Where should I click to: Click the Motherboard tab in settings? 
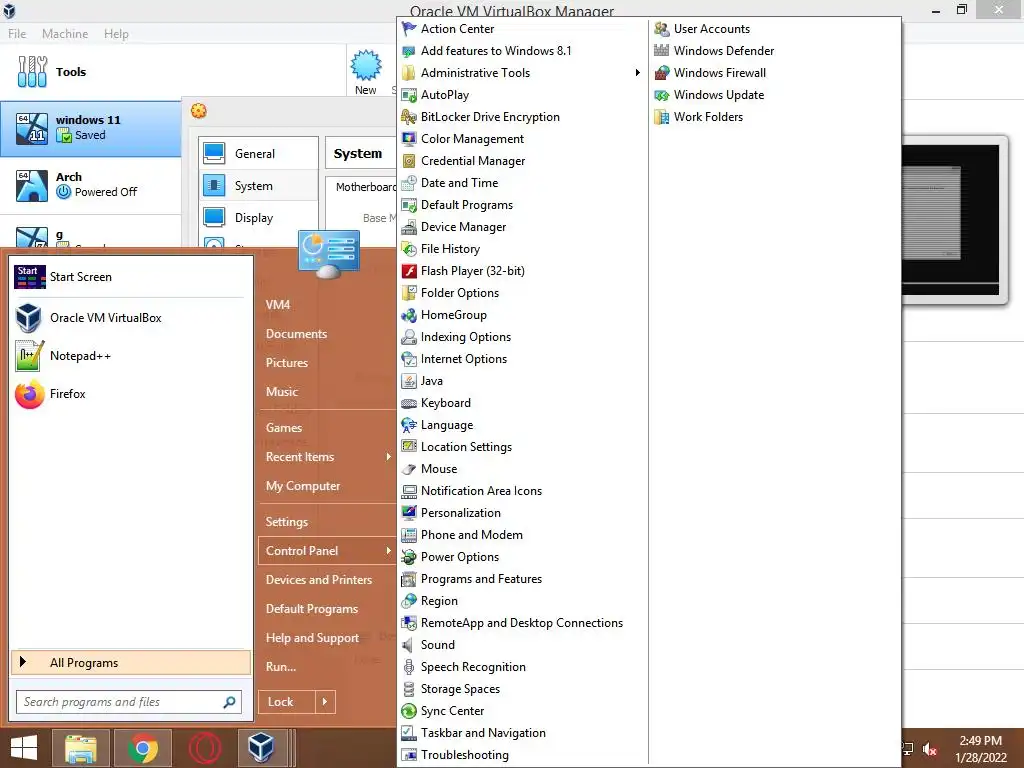point(366,187)
